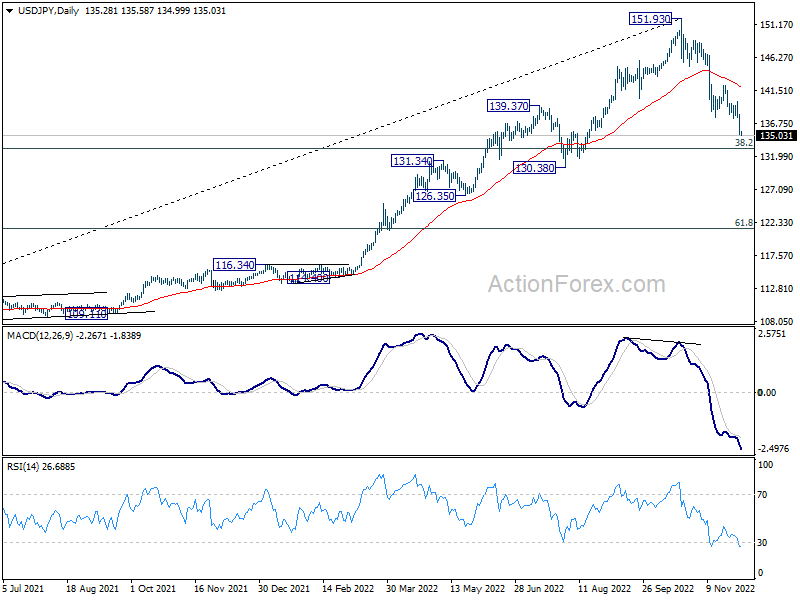
Task: Click the 61.8 Fibonacci level label
Action: coord(743,223)
